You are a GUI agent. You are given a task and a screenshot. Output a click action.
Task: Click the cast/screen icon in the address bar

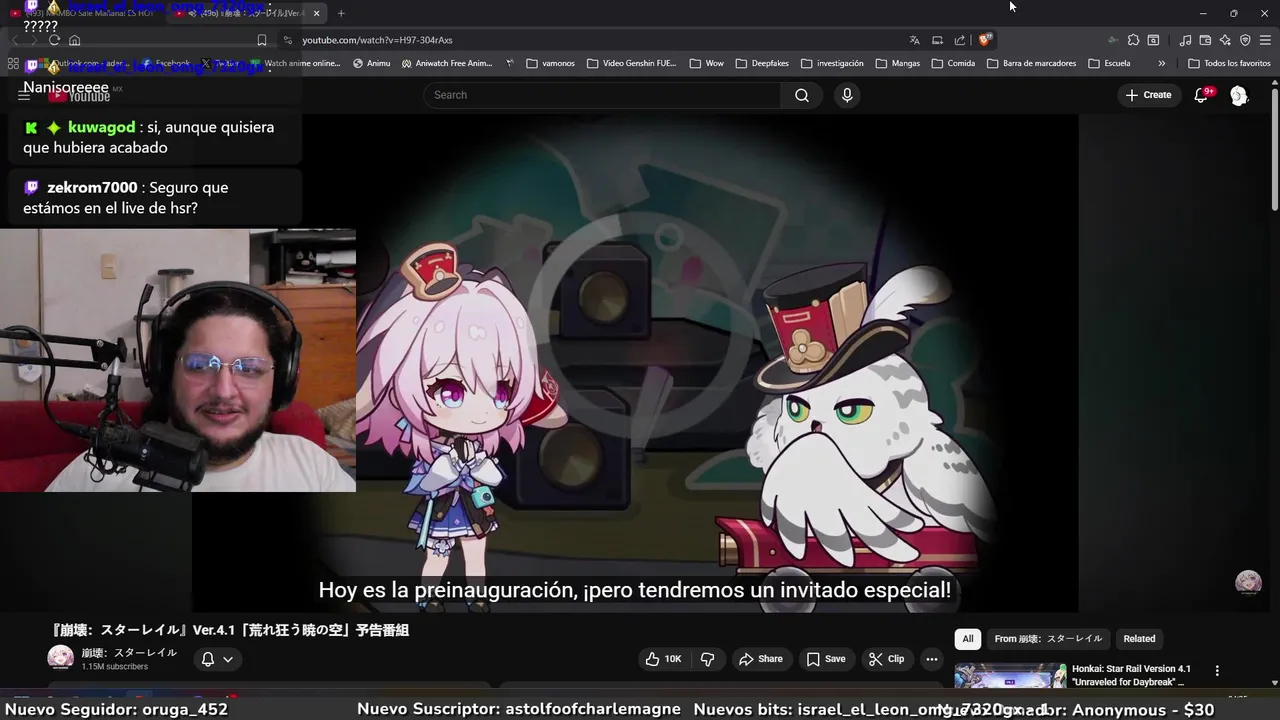coord(937,40)
